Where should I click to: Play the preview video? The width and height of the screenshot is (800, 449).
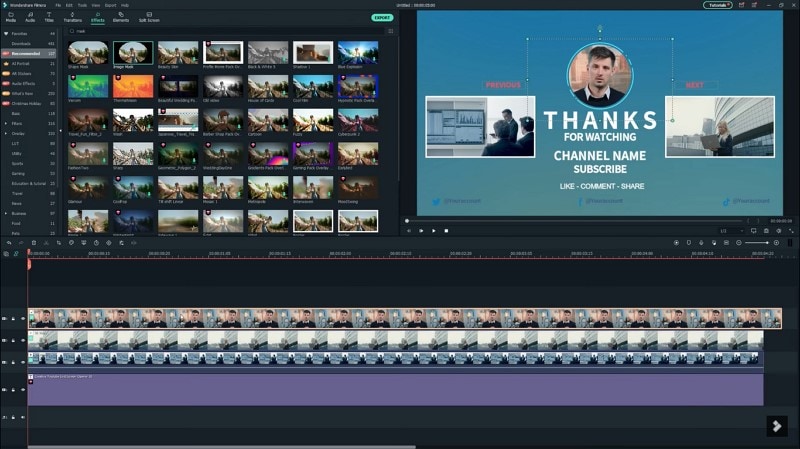(434, 231)
